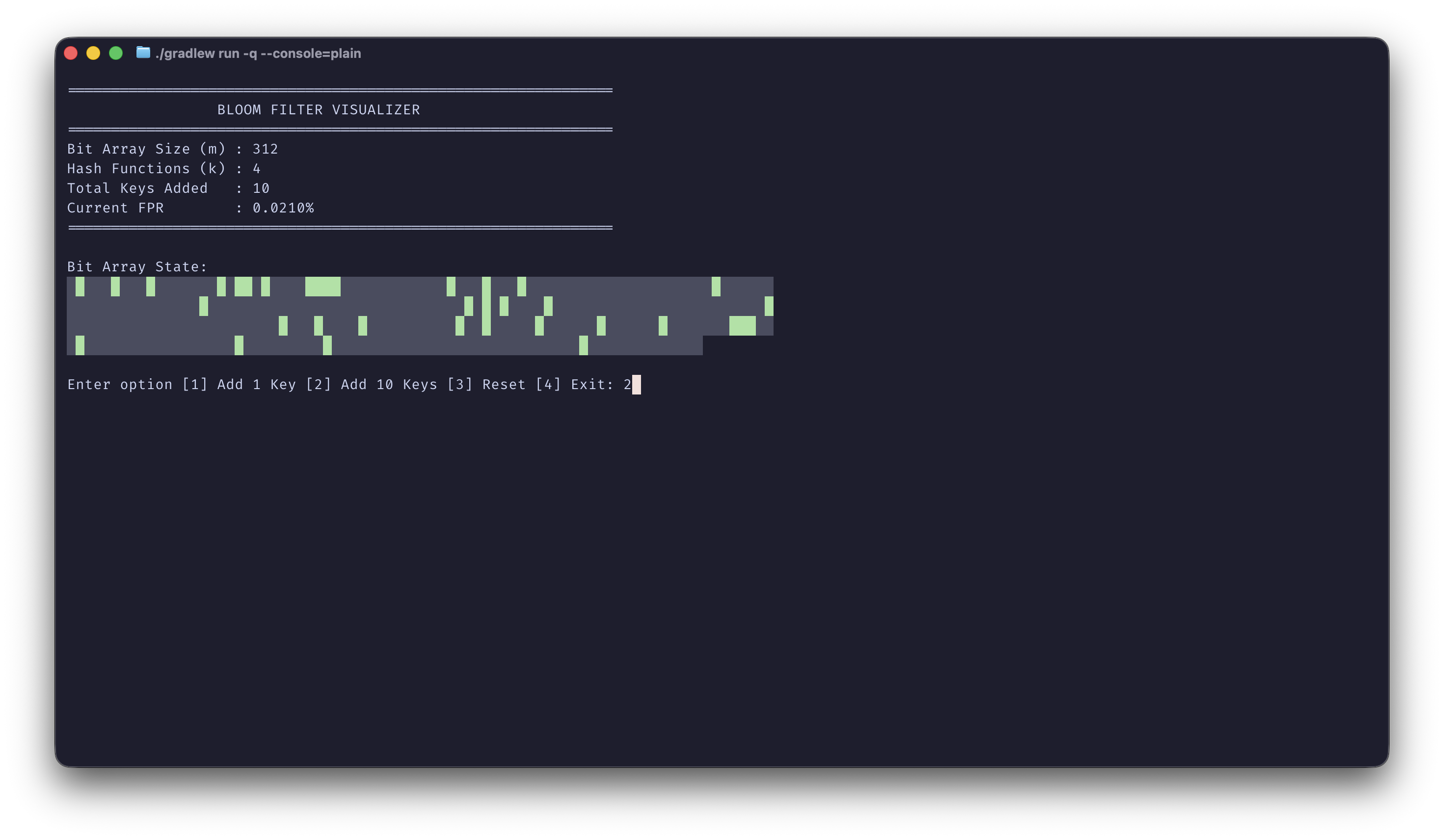1444x840 pixels.
Task: Click the 'Hash Functions (k) : 4' line
Action: (164, 168)
